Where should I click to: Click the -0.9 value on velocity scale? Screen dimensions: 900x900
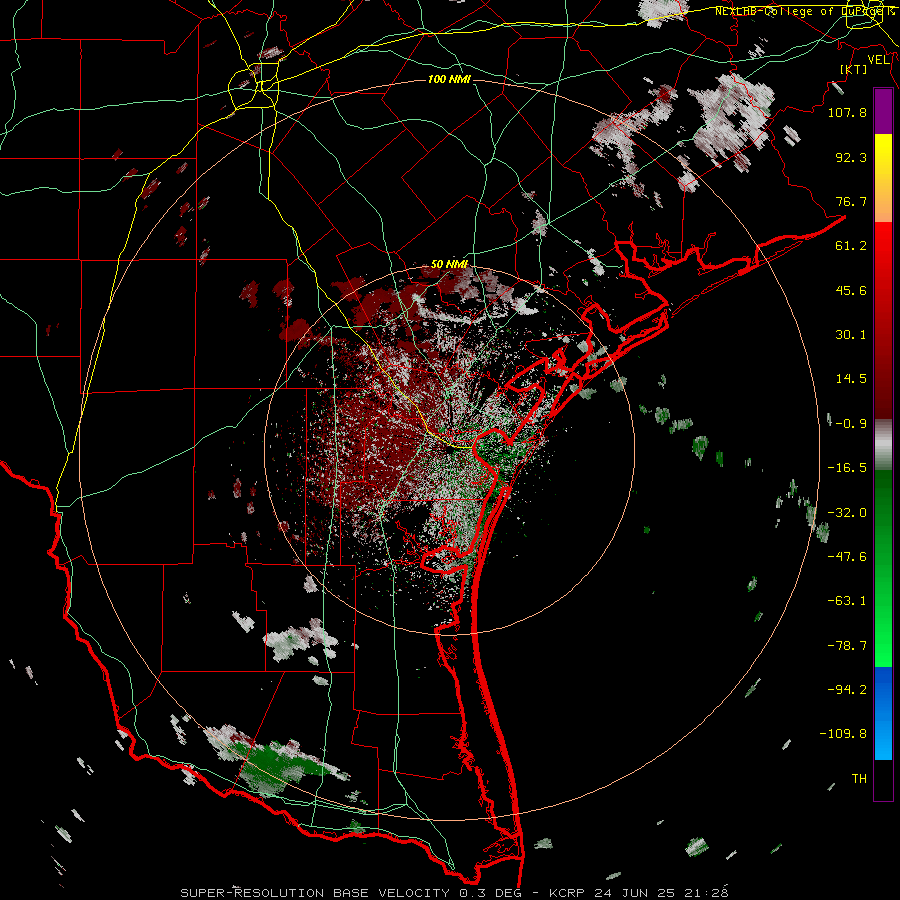(851, 424)
